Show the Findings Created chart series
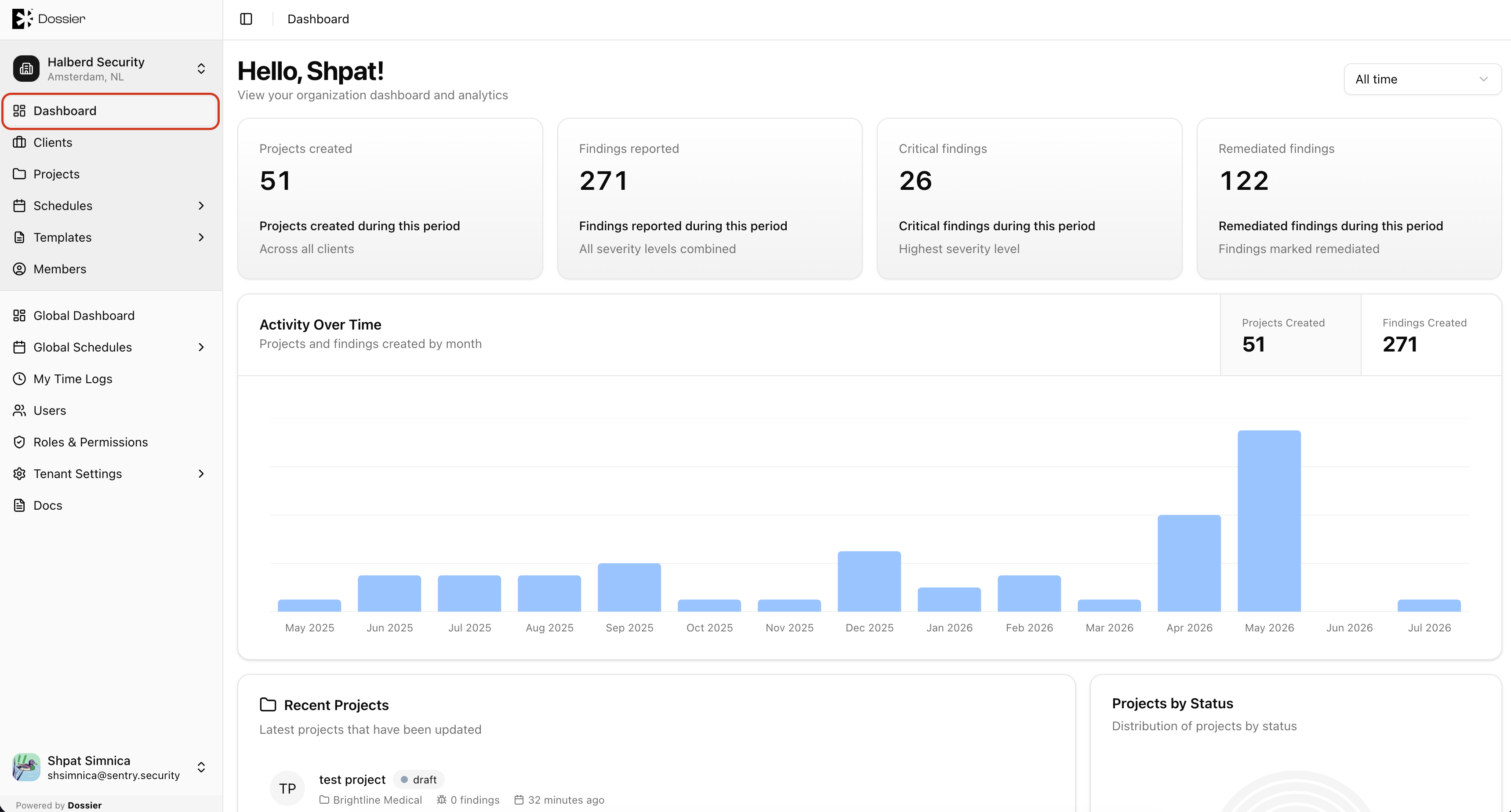Screen dimensions: 1511x812 point(1431,335)
